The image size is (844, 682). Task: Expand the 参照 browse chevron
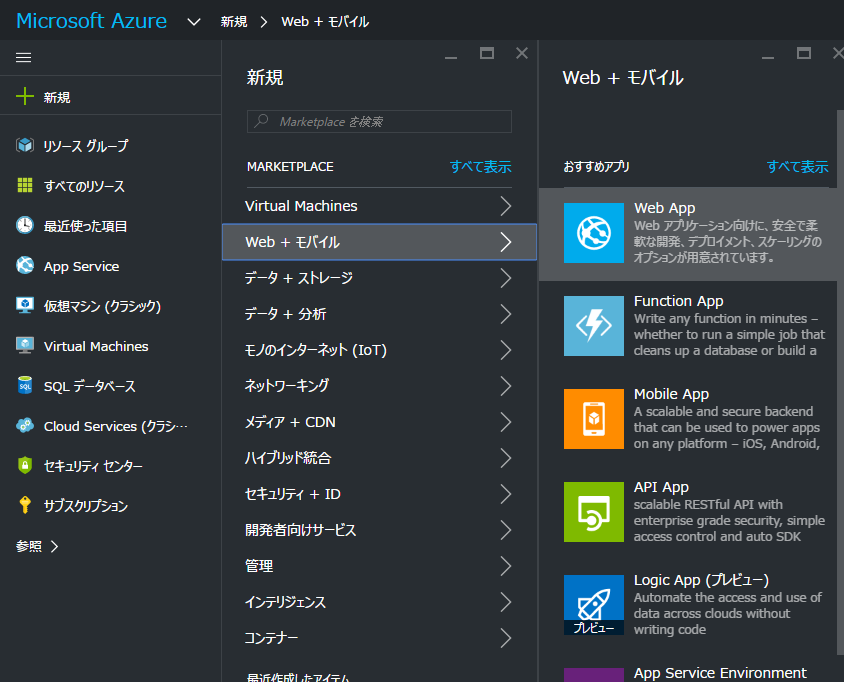[54, 546]
